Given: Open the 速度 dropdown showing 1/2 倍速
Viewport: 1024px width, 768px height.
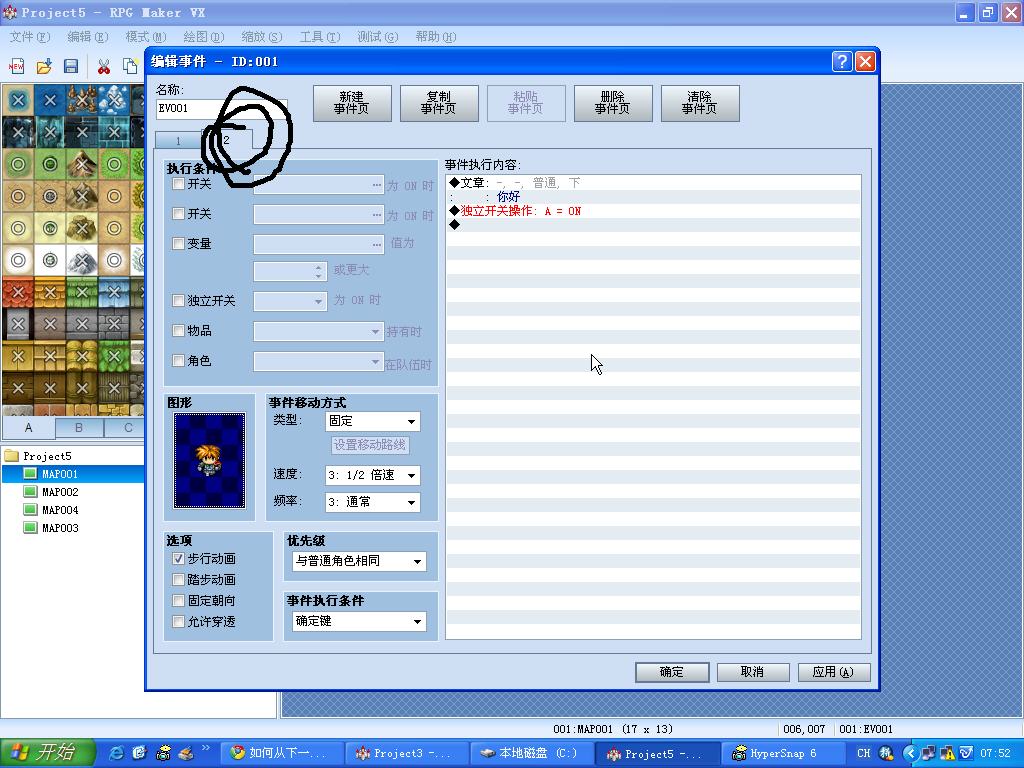Looking at the screenshot, I should 372,475.
